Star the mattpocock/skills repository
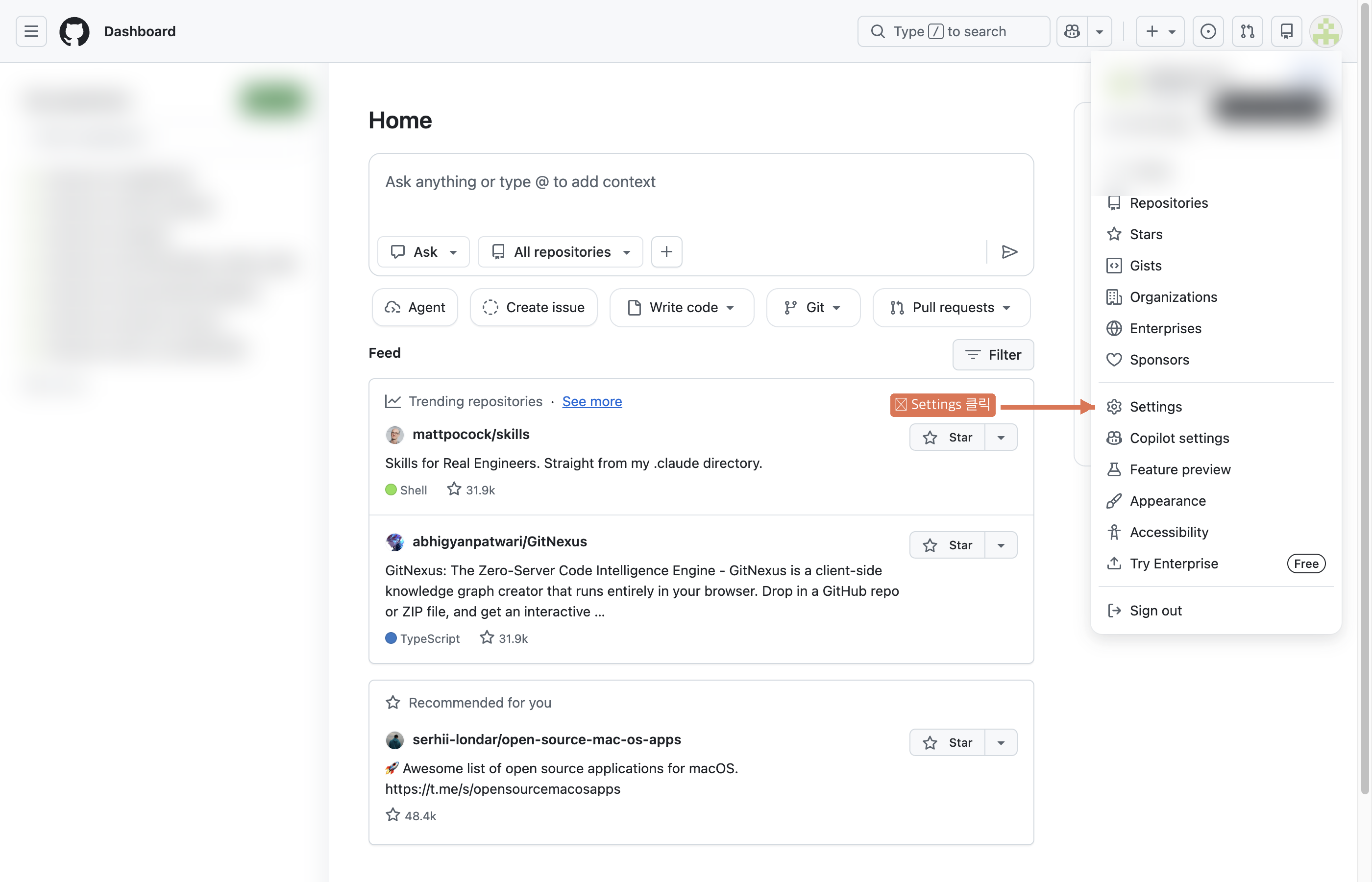Viewport: 1372px width, 882px height. 948,438
